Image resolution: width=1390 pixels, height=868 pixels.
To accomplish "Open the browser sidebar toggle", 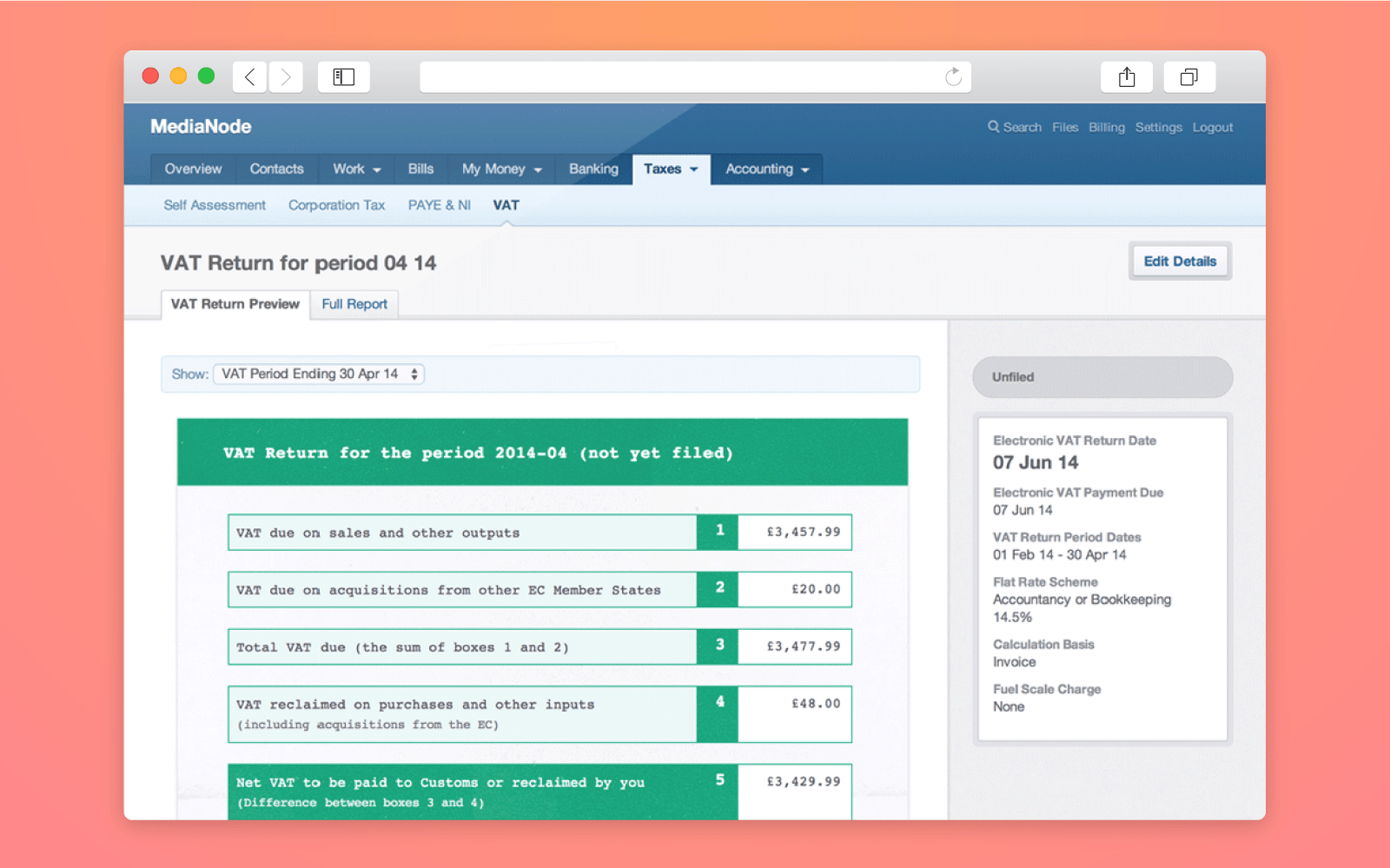I will pos(343,76).
